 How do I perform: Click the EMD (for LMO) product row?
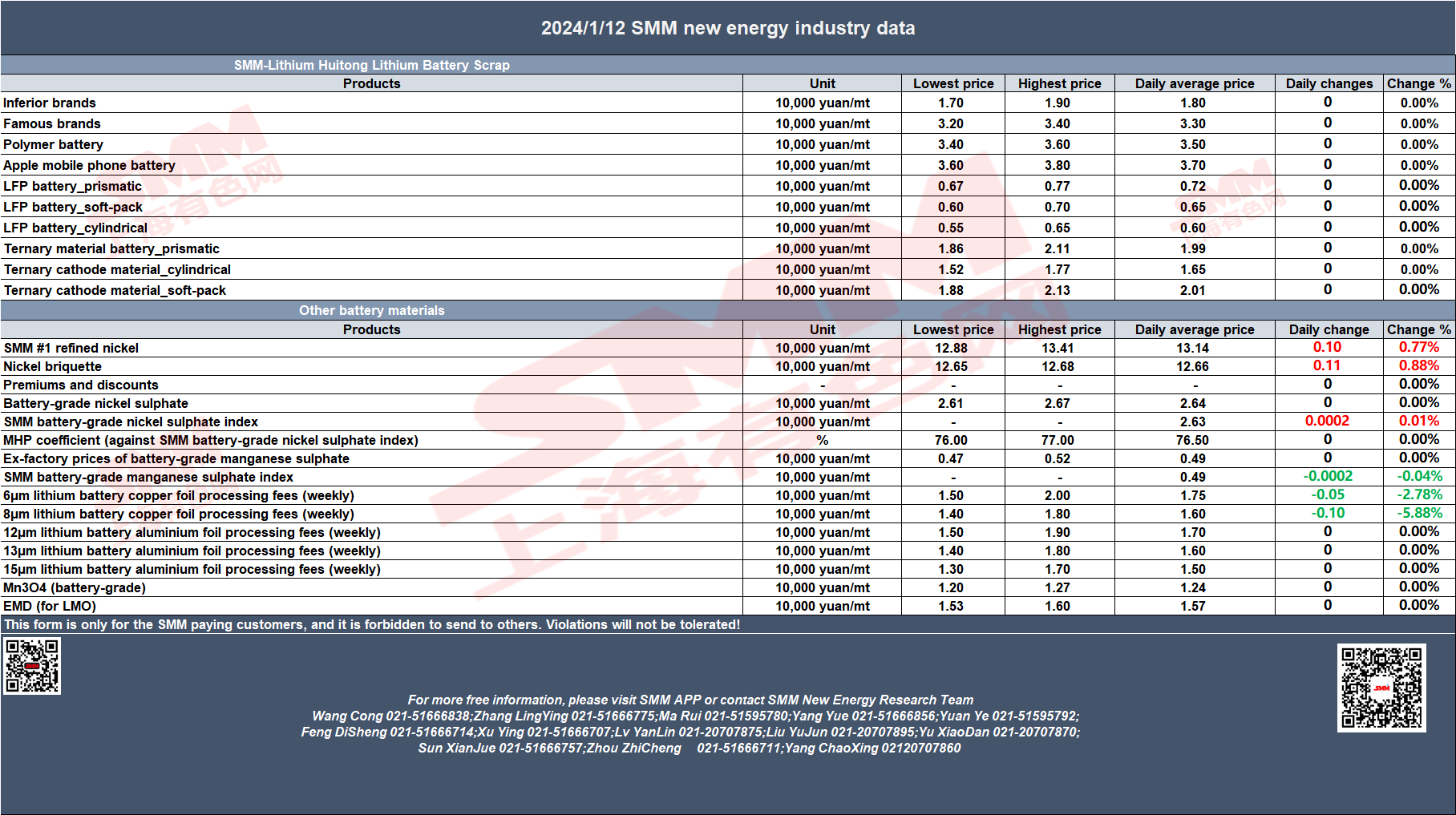[x=728, y=606]
